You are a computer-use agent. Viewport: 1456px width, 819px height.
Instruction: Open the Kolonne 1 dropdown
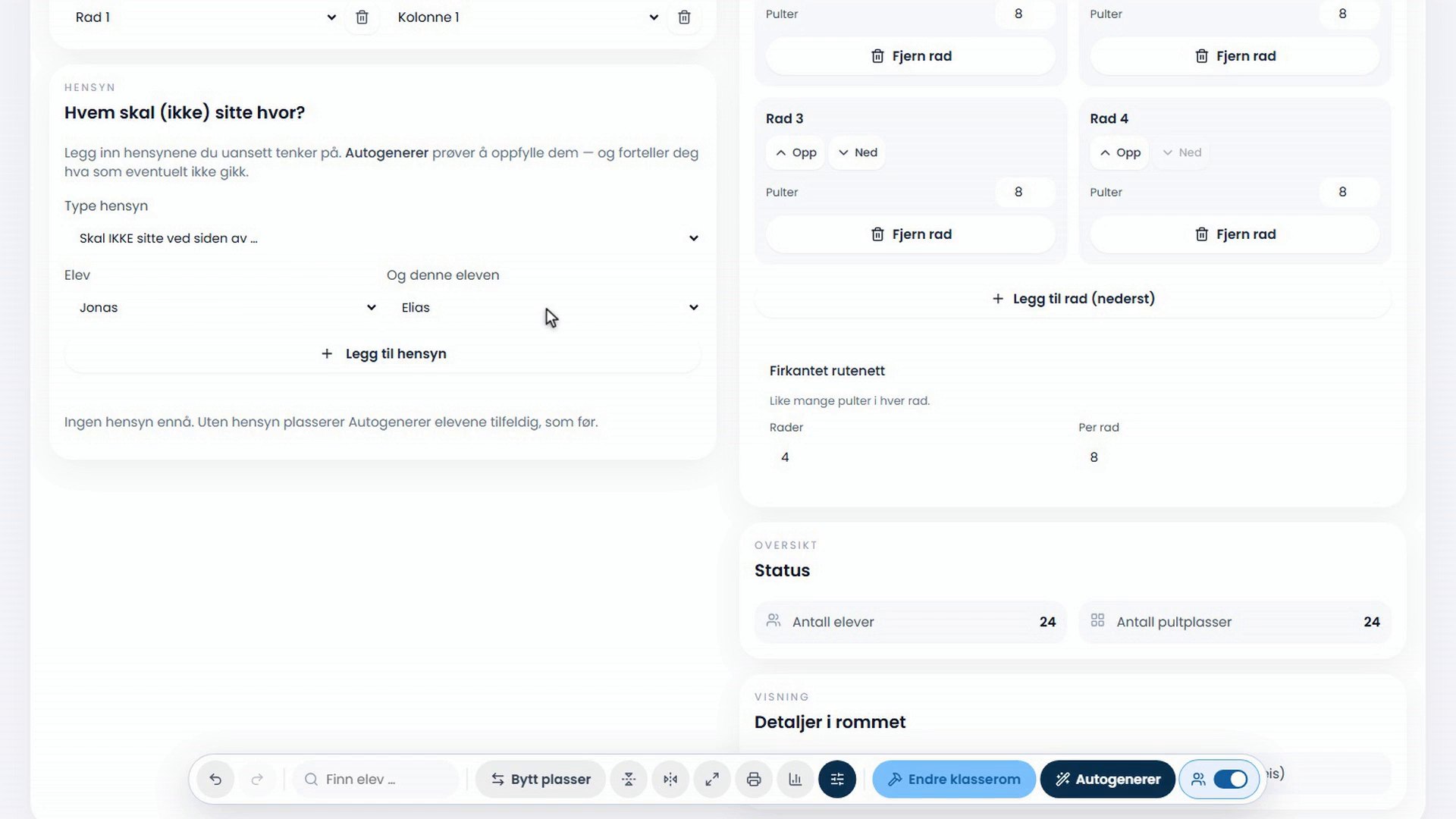[x=526, y=17]
